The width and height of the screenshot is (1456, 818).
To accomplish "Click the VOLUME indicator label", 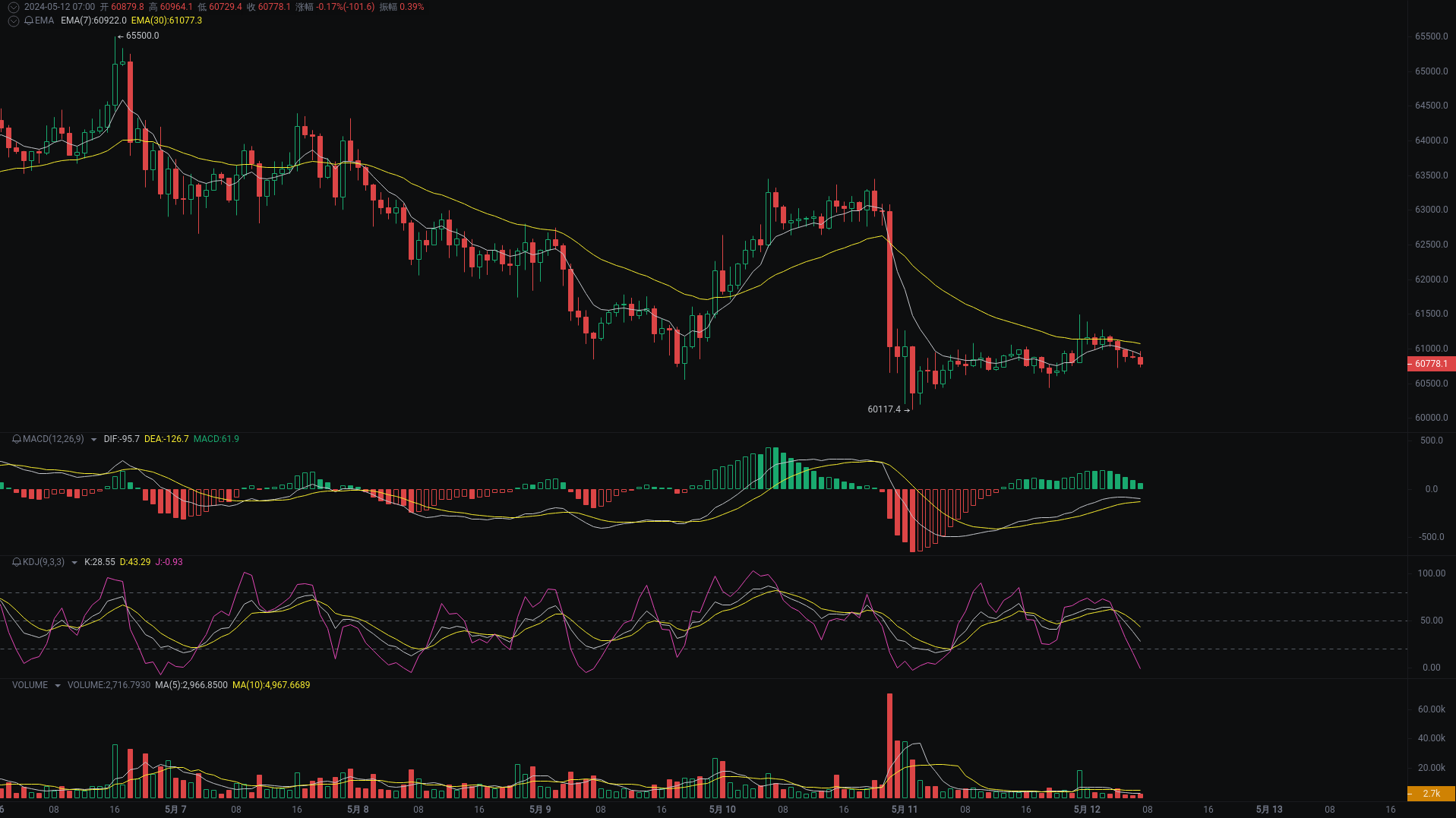I will pyautogui.click(x=30, y=685).
